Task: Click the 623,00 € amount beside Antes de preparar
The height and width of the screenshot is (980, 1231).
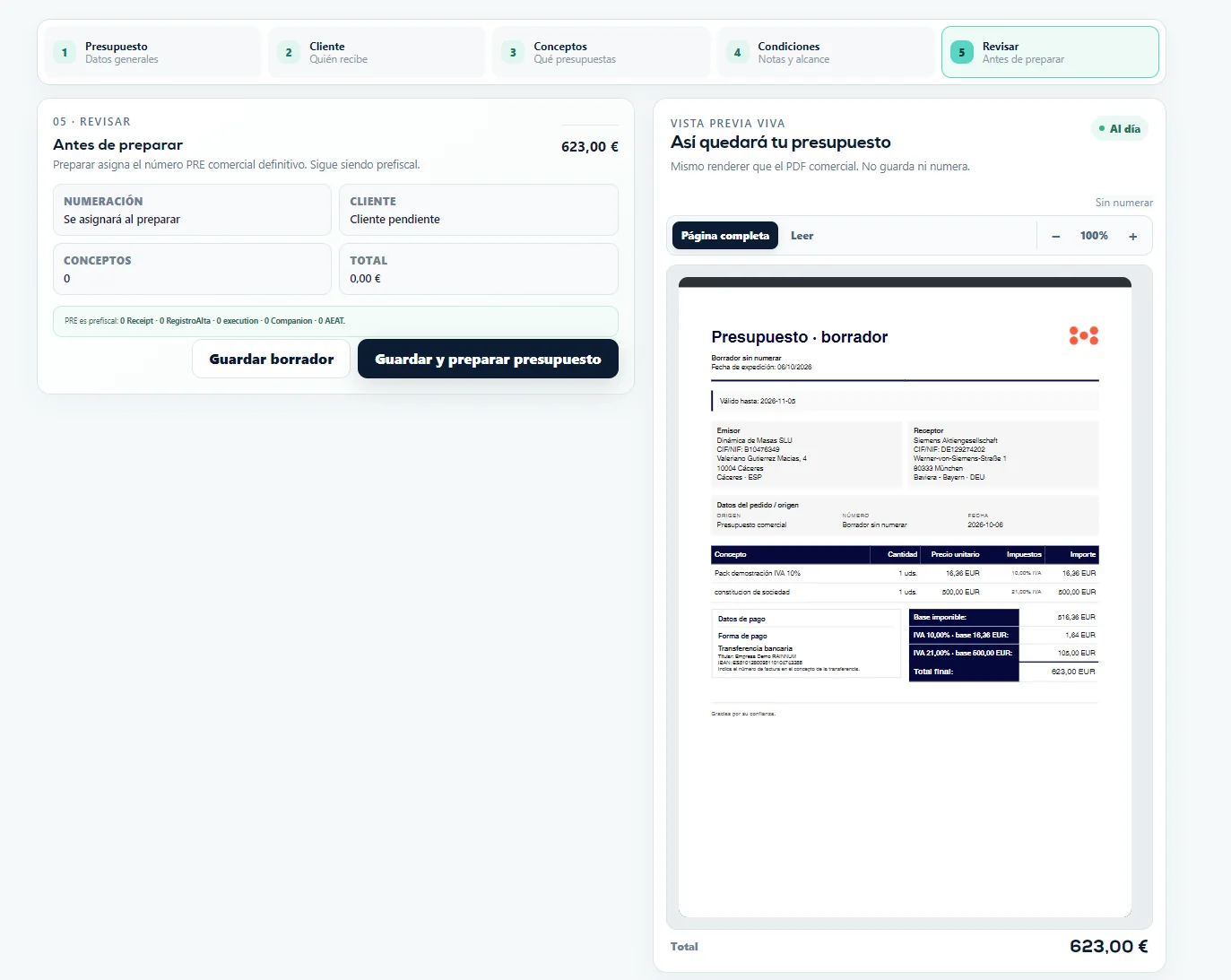Action: 590,147
